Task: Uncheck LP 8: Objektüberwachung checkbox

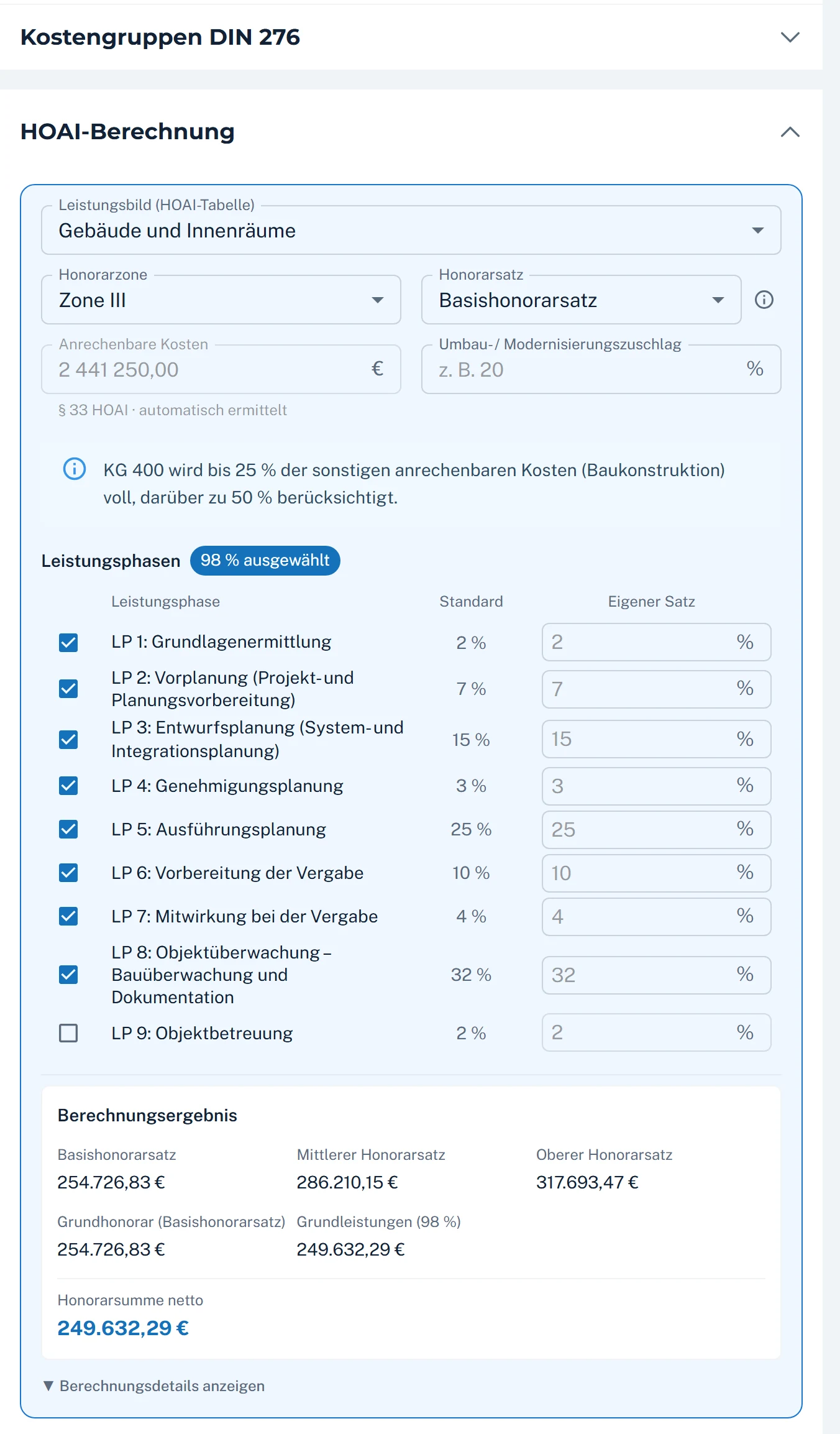Action: (x=68, y=975)
